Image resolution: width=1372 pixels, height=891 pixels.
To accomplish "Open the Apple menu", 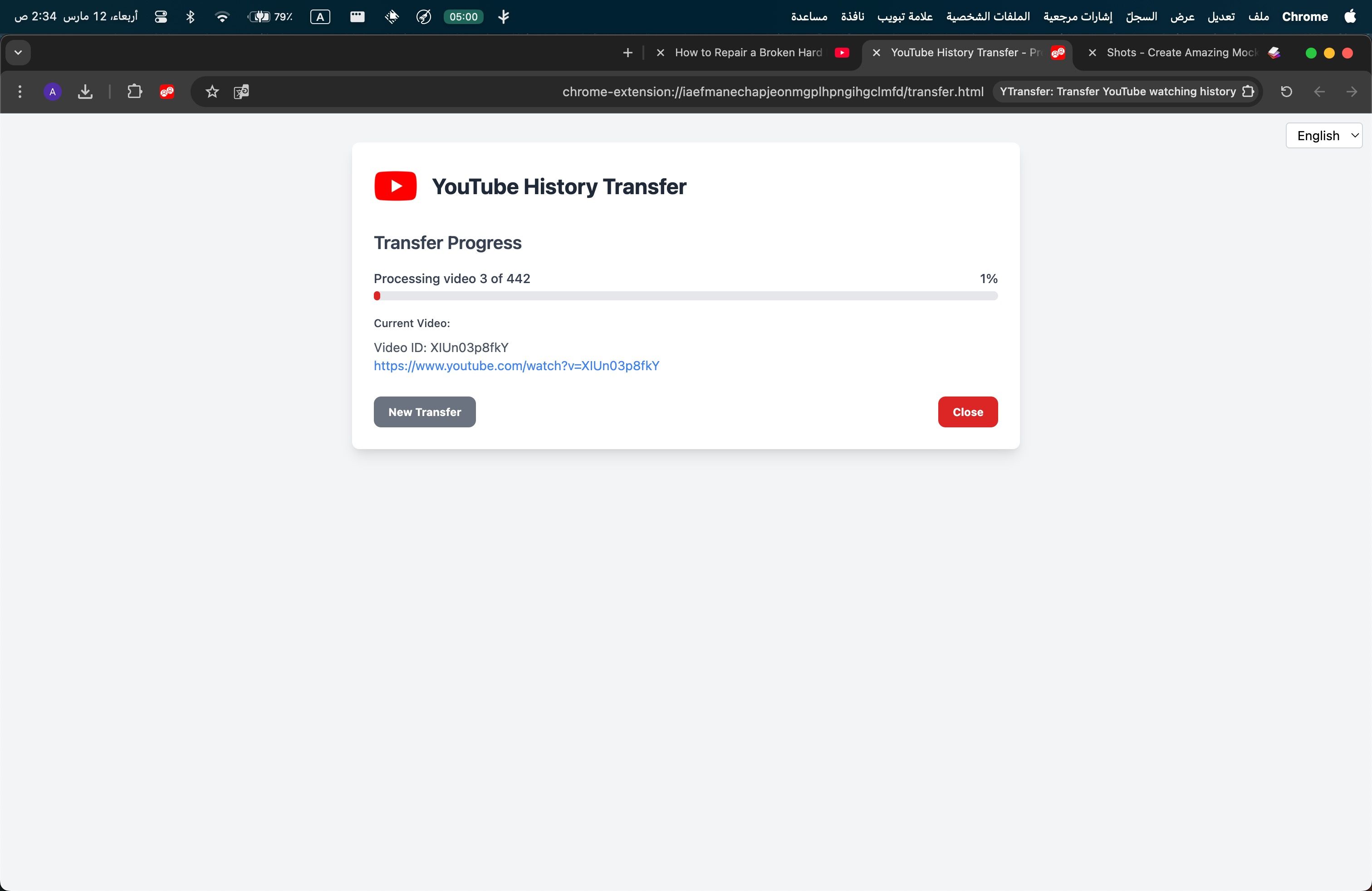I will pos(1350,17).
